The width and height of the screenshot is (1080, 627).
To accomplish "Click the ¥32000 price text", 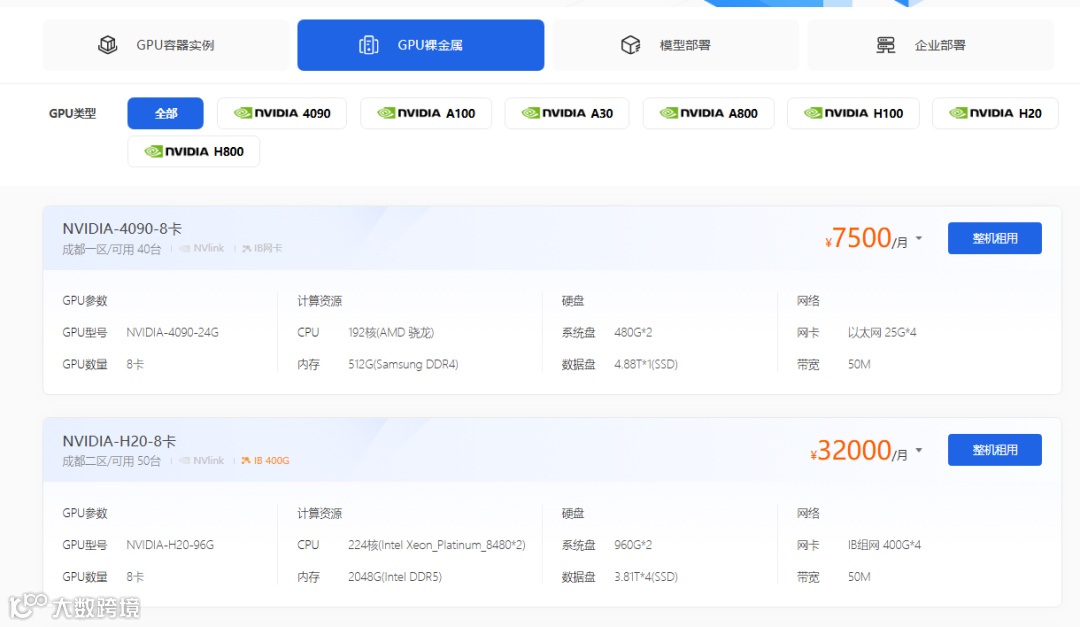I will tap(851, 451).
